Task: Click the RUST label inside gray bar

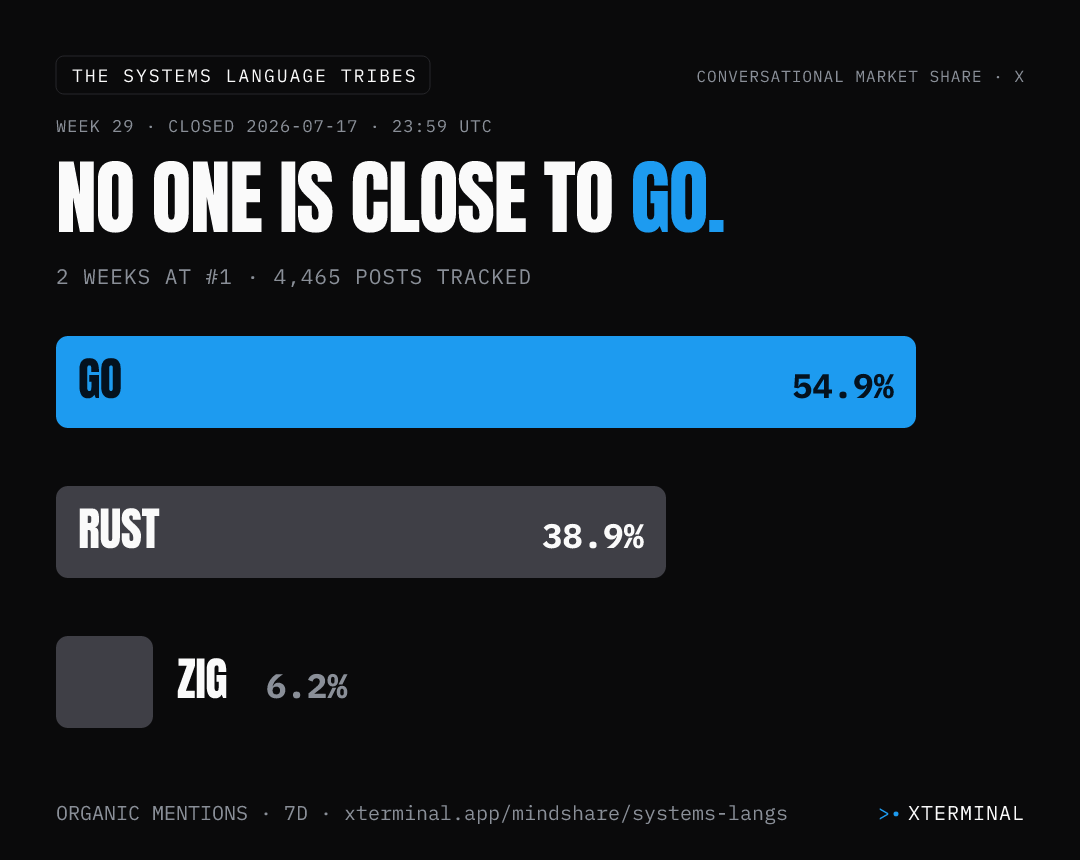Action: (x=118, y=529)
